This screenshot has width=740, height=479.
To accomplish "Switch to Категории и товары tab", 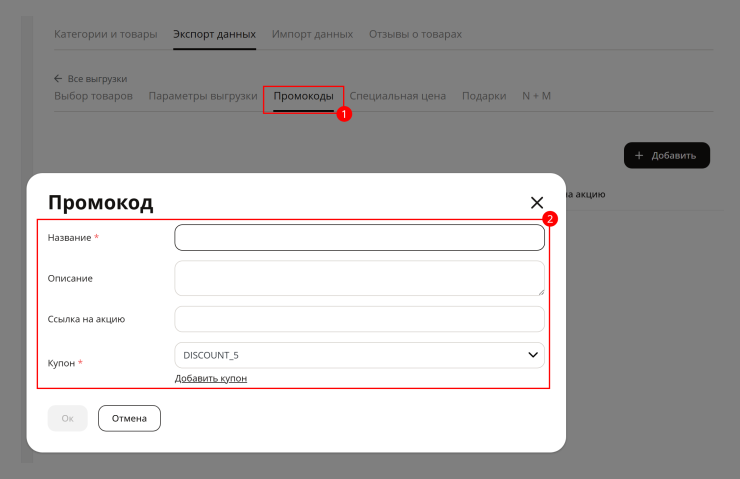I will (106, 34).
